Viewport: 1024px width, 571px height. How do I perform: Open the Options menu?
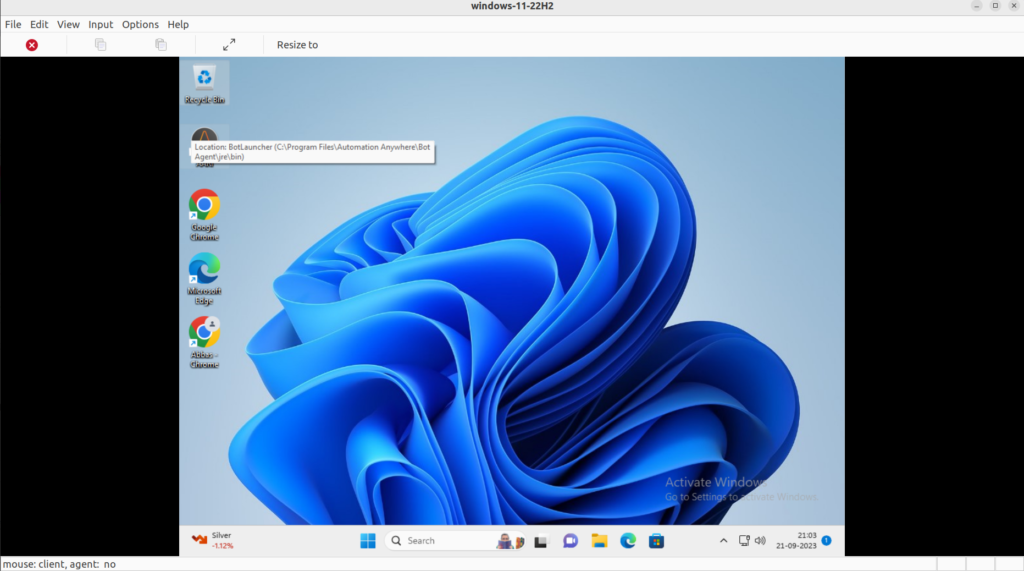click(x=140, y=24)
